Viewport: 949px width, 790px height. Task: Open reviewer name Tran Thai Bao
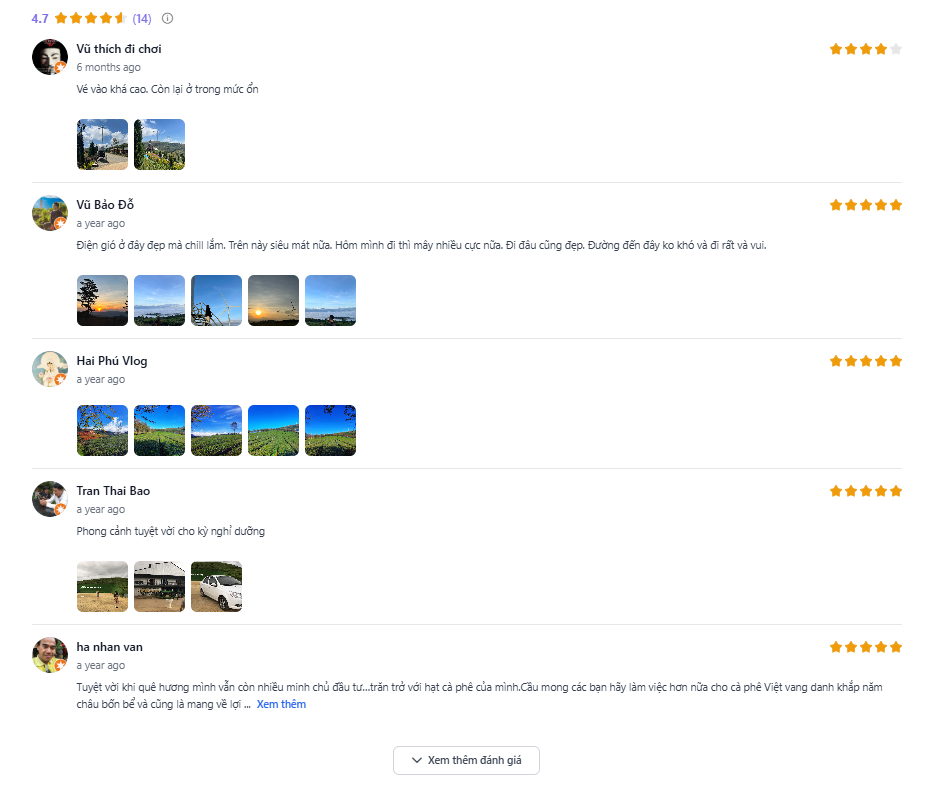[x=113, y=491]
